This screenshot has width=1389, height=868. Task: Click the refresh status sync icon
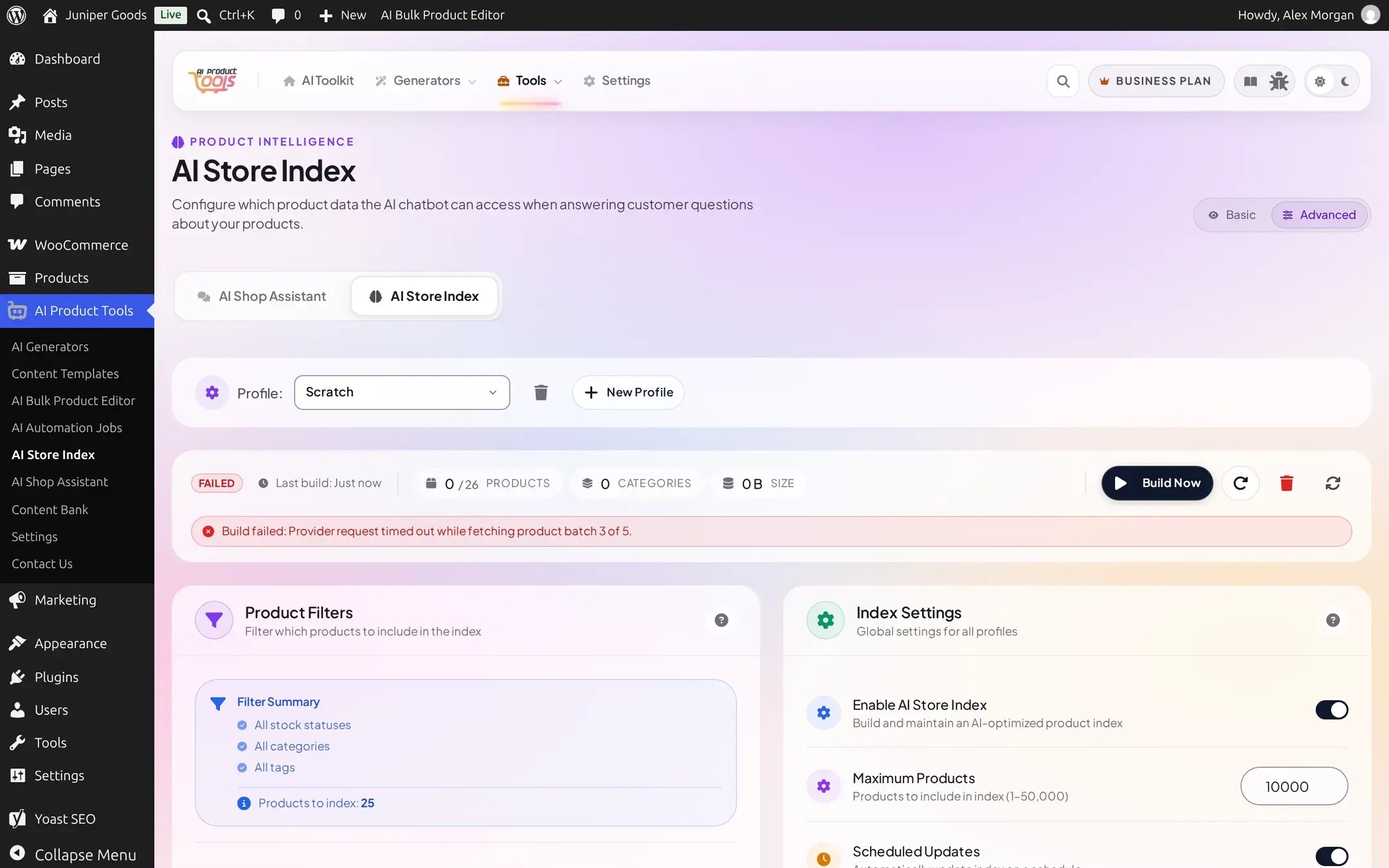[x=1332, y=483]
